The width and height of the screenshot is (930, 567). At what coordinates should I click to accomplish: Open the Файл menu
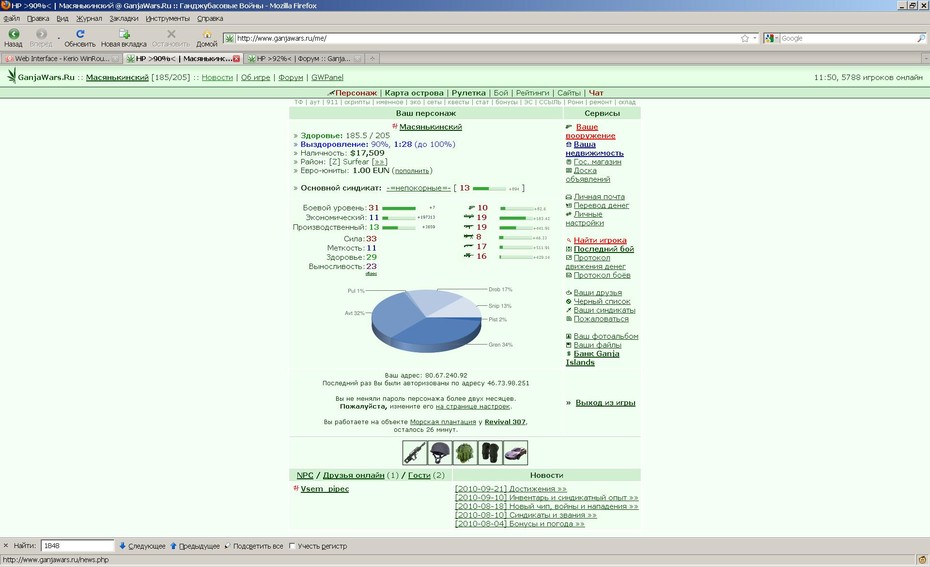(11, 18)
